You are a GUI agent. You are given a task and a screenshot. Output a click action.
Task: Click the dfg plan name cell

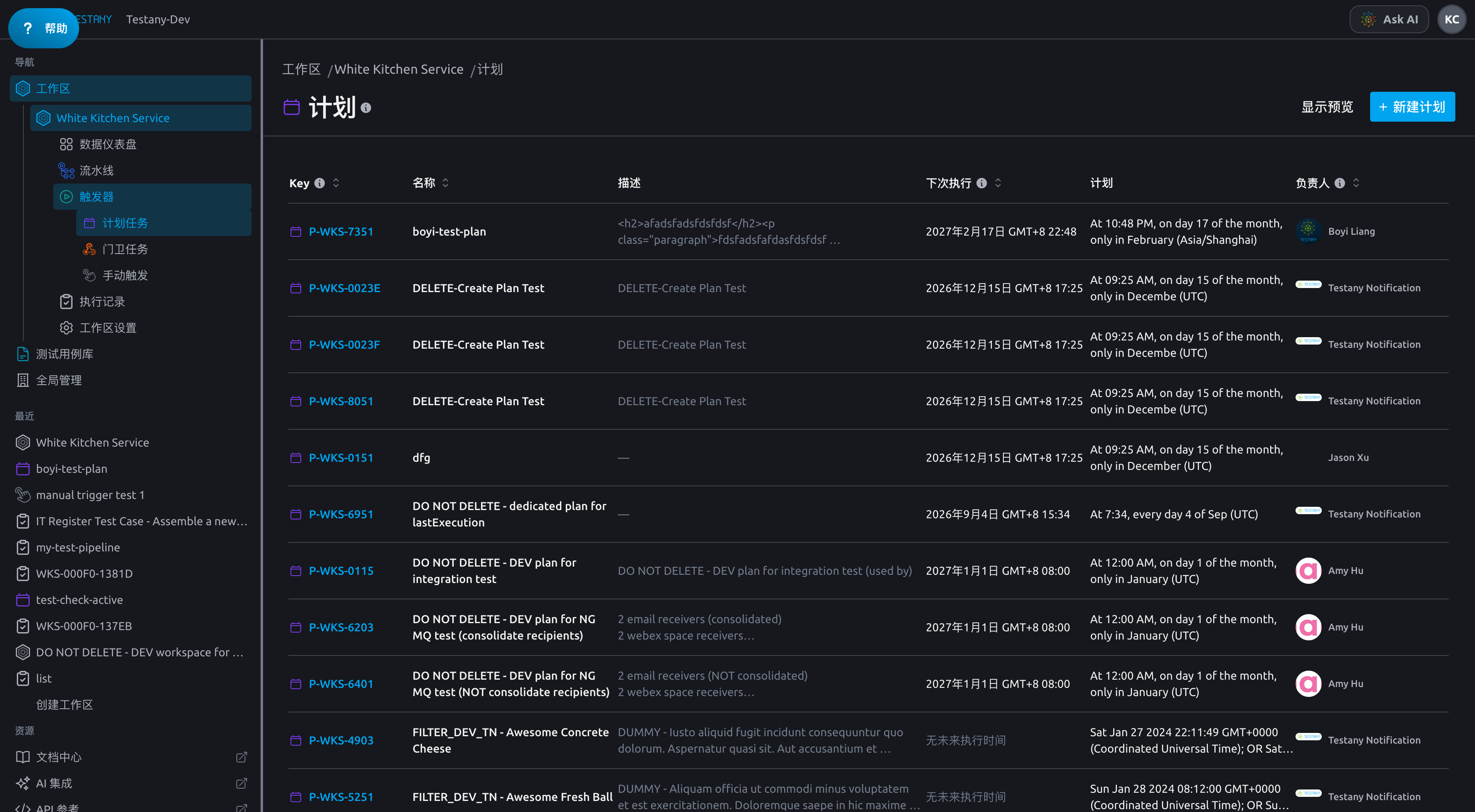coord(422,458)
